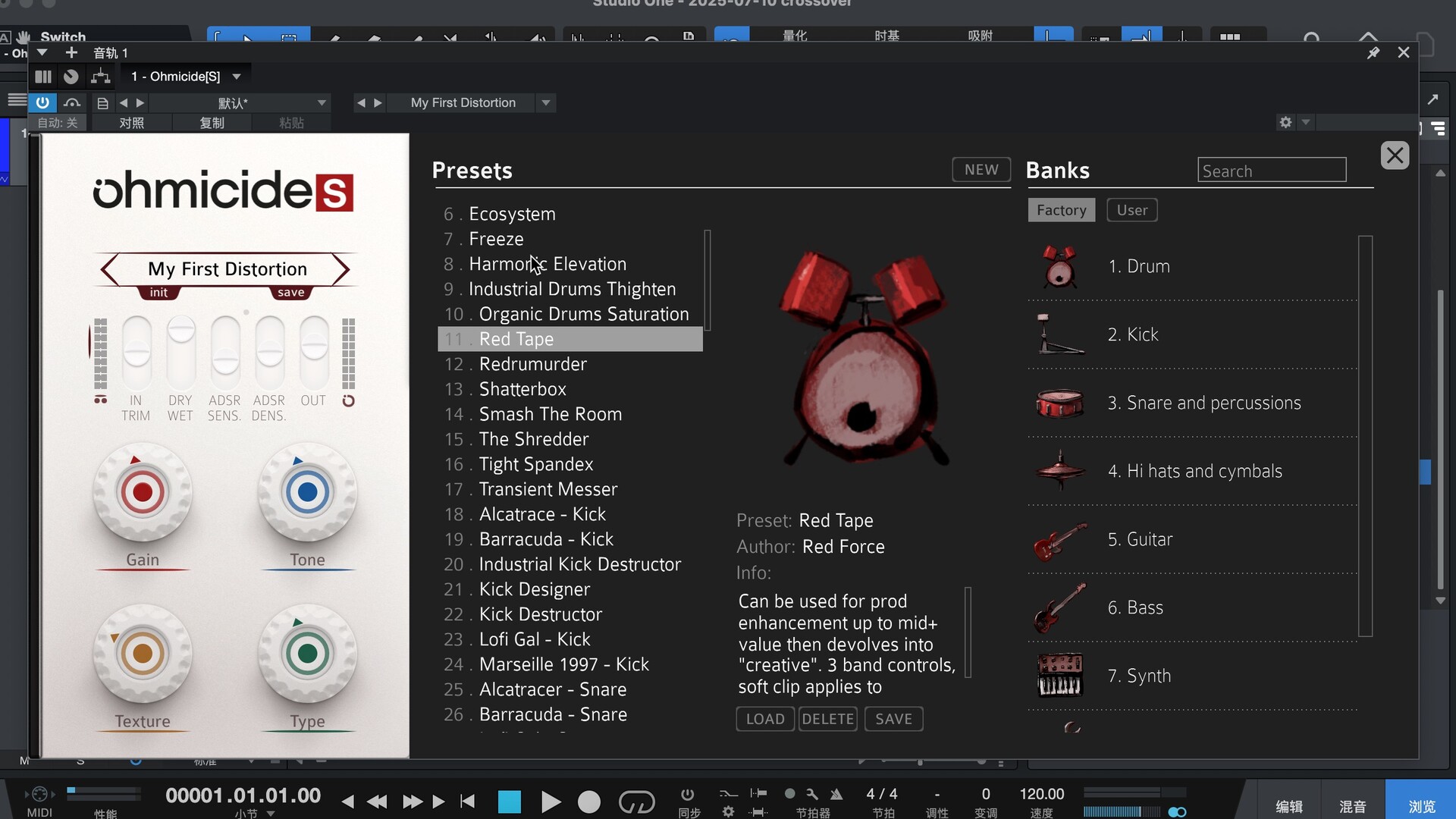Toggle input link icon below left meter

pyautogui.click(x=100, y=400)
